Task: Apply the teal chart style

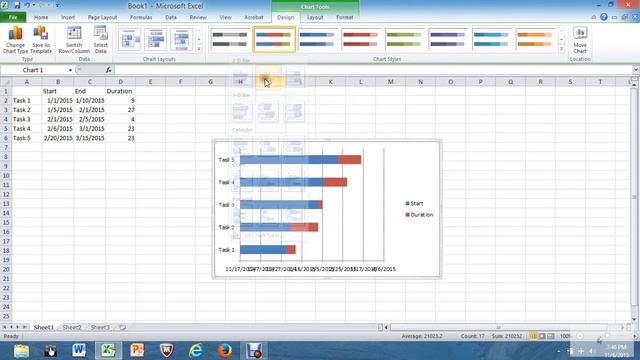Action: point(491,39)
